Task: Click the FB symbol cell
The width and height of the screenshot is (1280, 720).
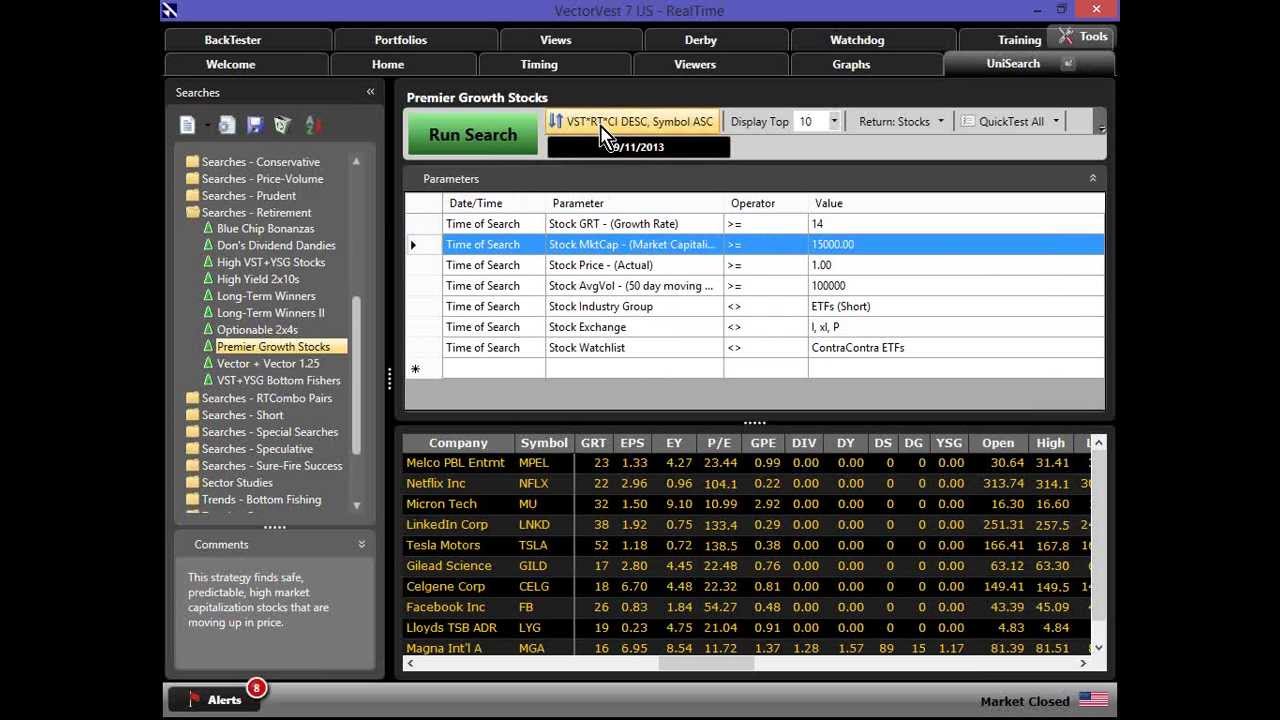Action: [x=544, y=608]
